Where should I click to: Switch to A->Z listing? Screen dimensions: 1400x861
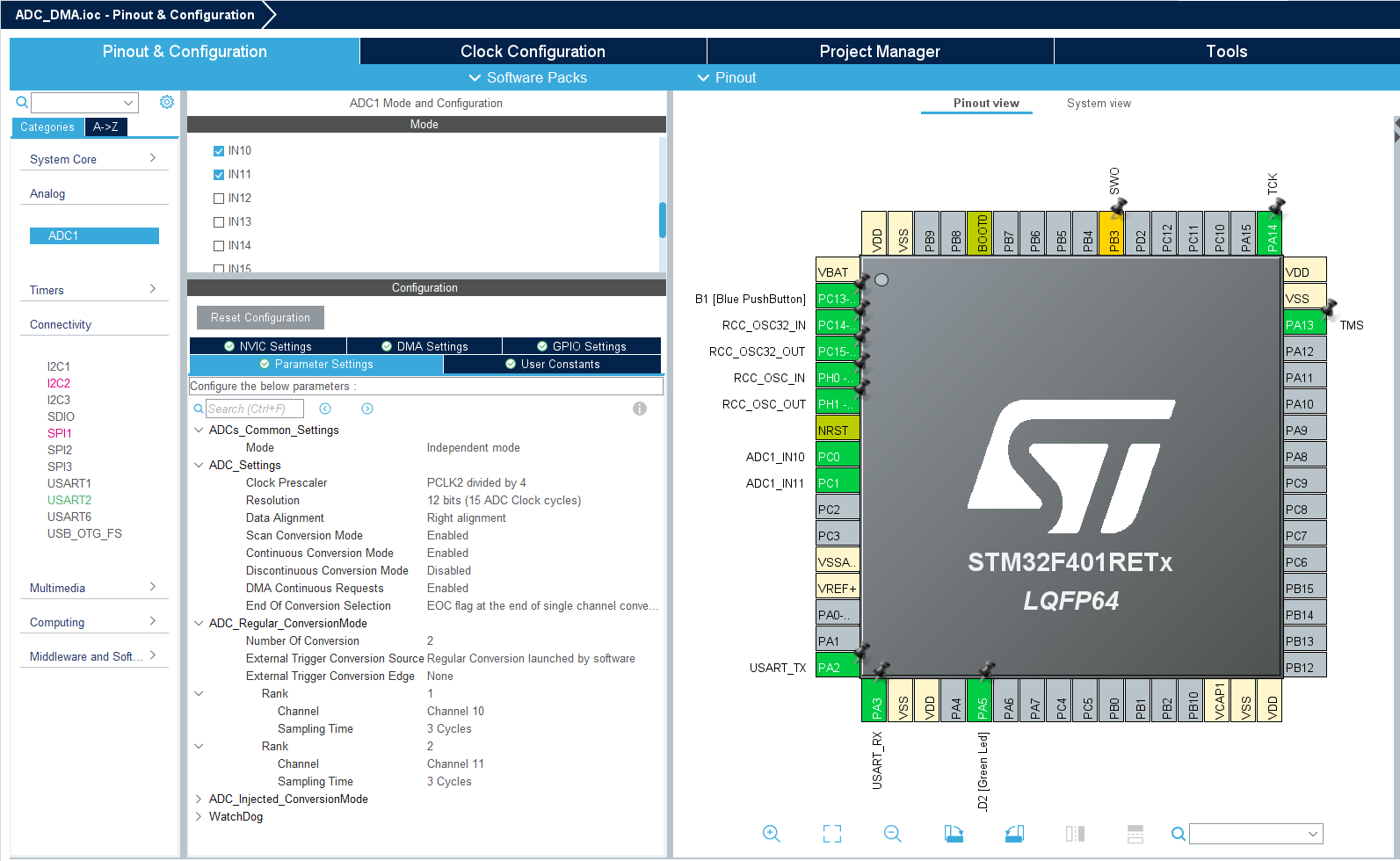(x=106, y=127)
